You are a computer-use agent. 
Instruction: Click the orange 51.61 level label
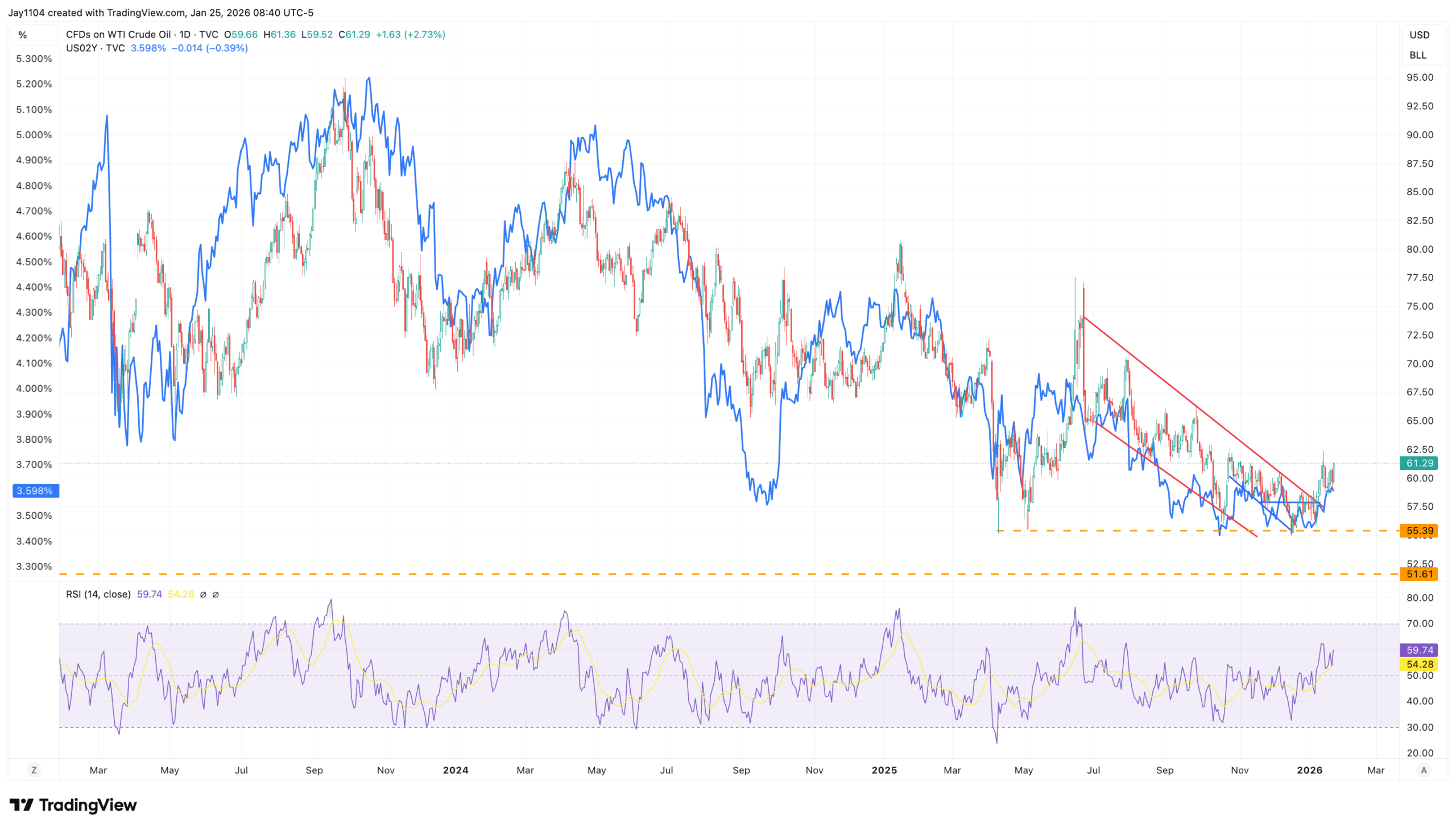(x=1419, y=574)
